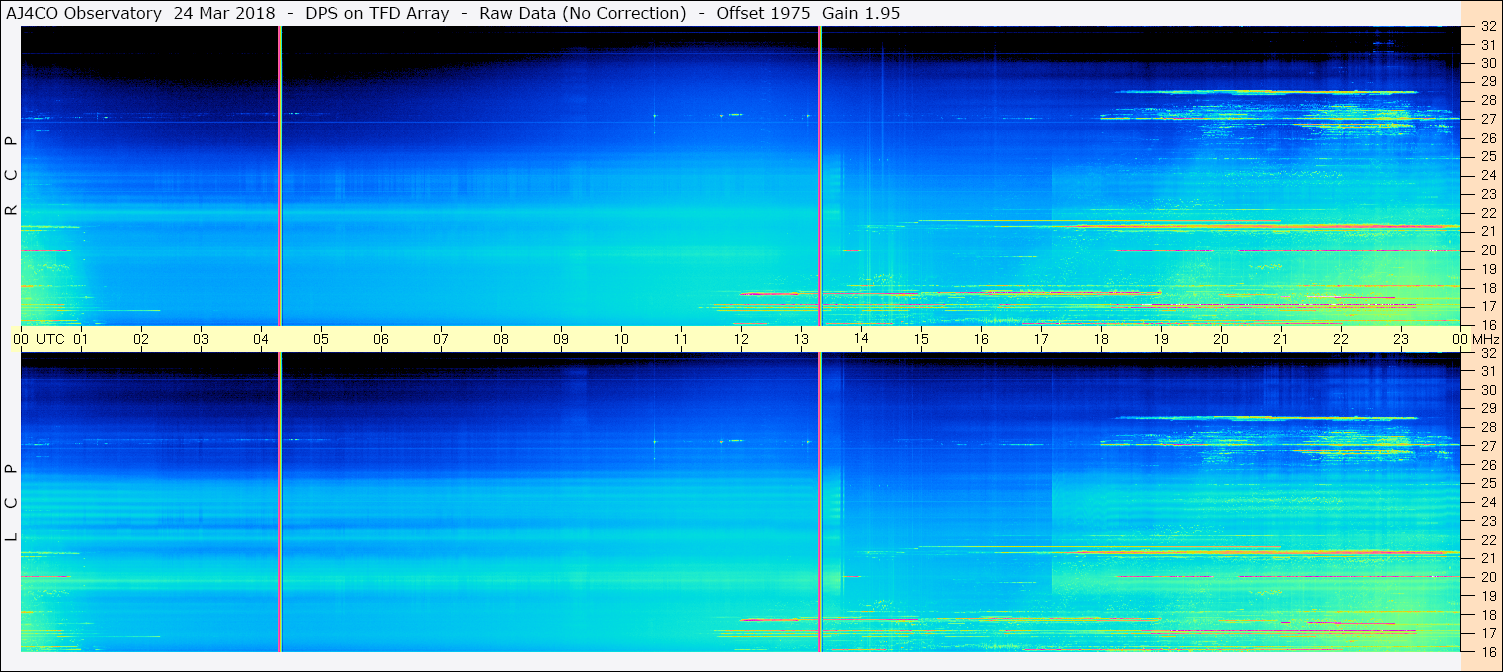Click the orange vertical line after 13 UTC in the lower panel

(x=820, y=502)
